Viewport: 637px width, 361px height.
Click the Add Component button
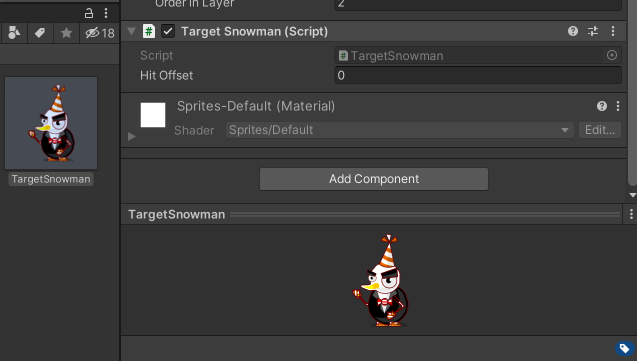(x=374, y=179)
